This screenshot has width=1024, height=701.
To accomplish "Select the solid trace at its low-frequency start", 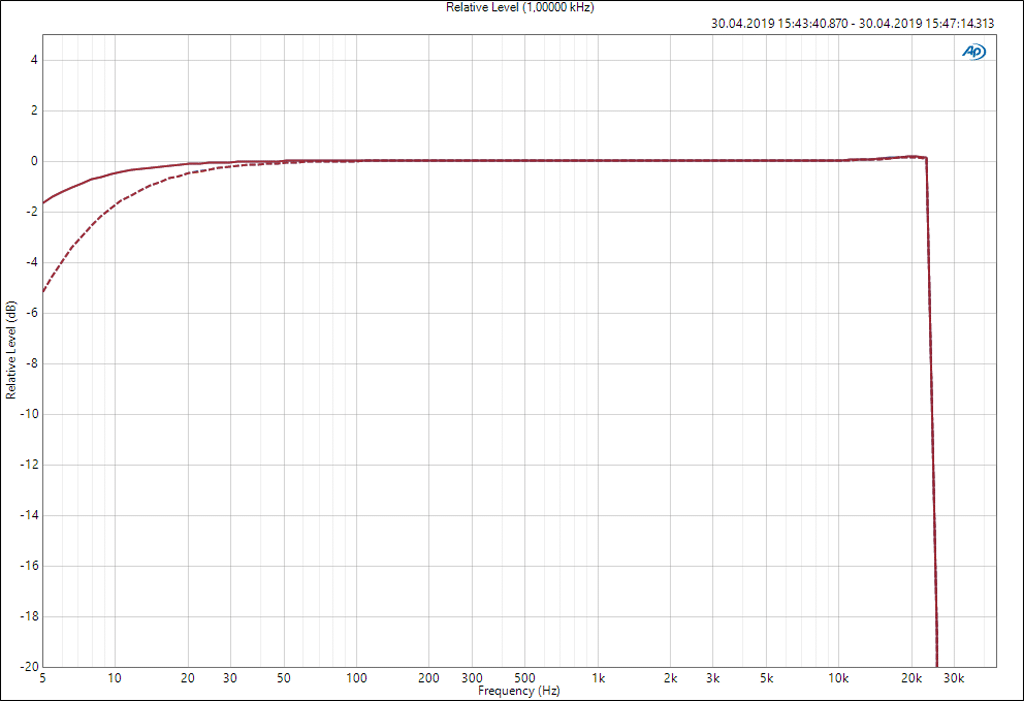I will tap(46, 201).
